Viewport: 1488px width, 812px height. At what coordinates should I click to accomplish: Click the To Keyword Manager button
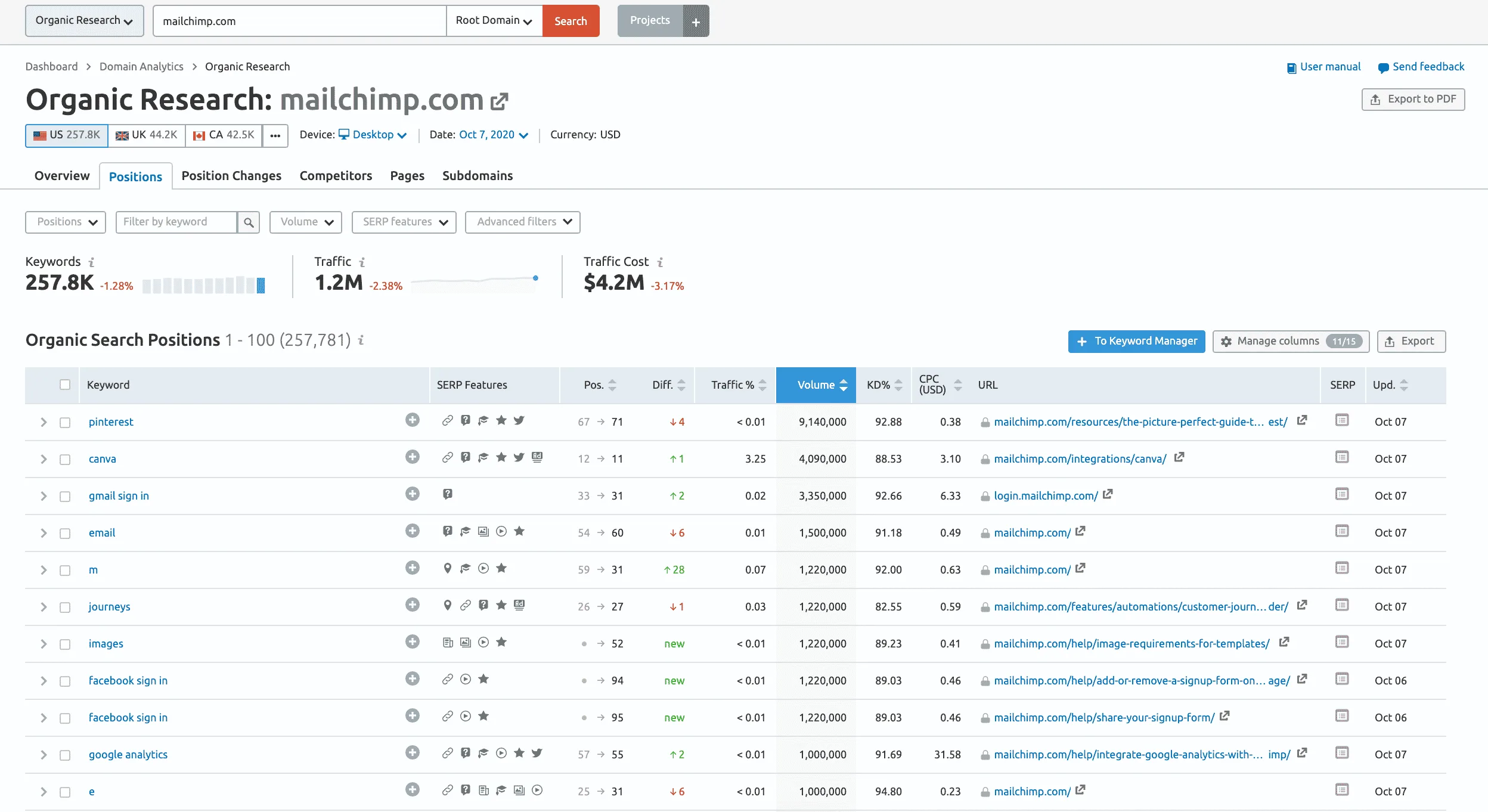(1136, 342)
